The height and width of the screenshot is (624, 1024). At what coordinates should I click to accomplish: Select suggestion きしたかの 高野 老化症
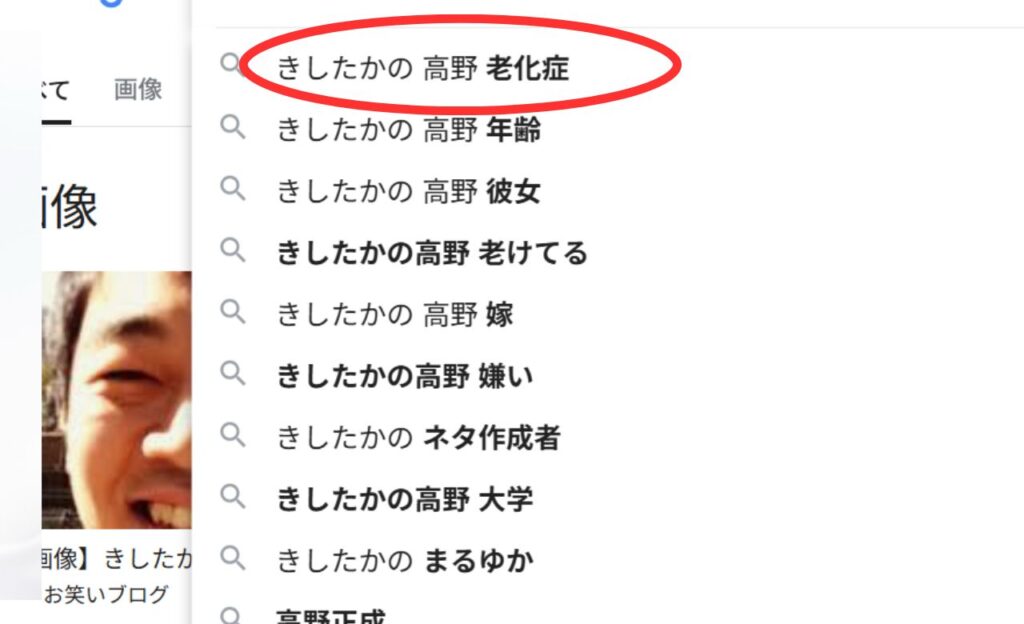pyautogui.click(x=423, y=68)
